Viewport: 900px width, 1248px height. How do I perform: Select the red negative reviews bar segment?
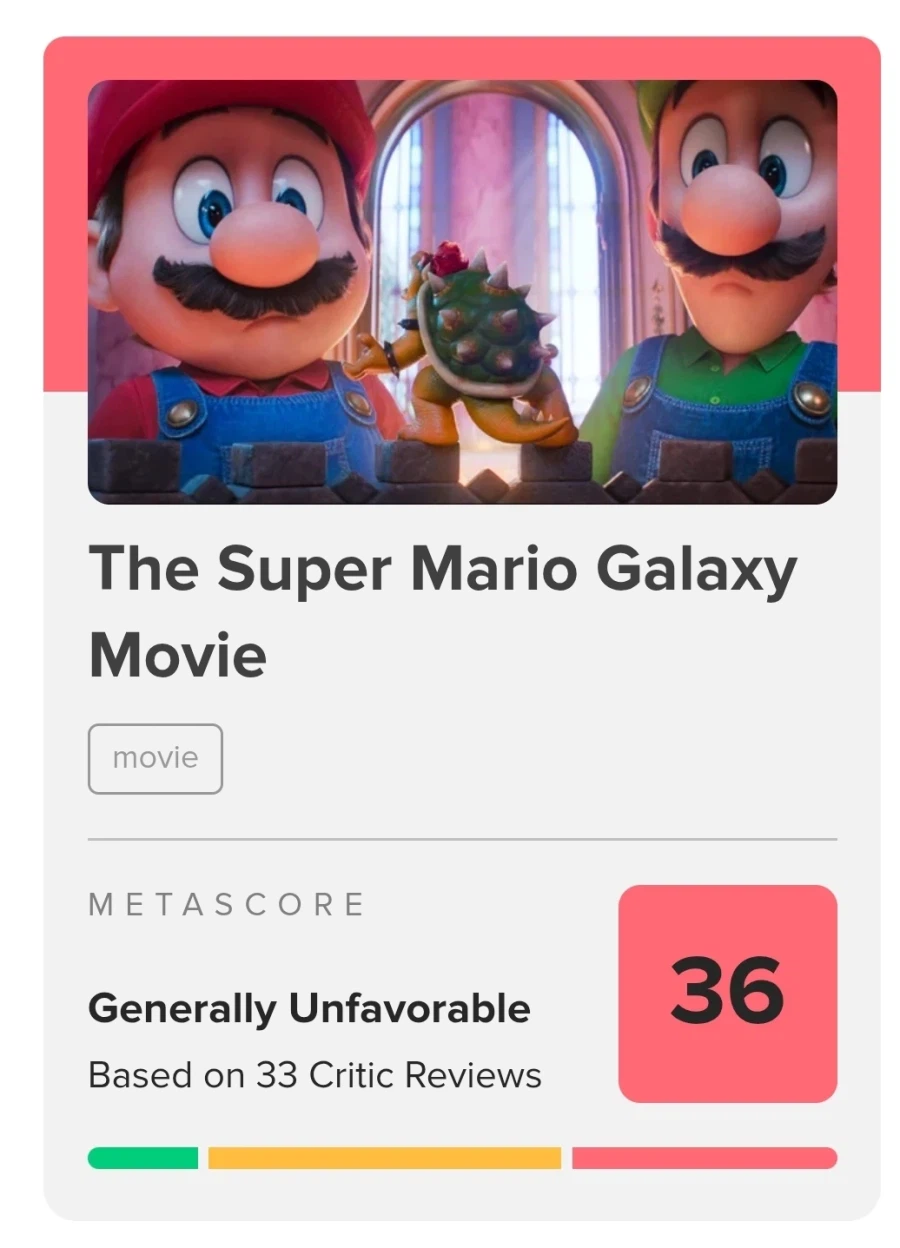coord(704,1158)
